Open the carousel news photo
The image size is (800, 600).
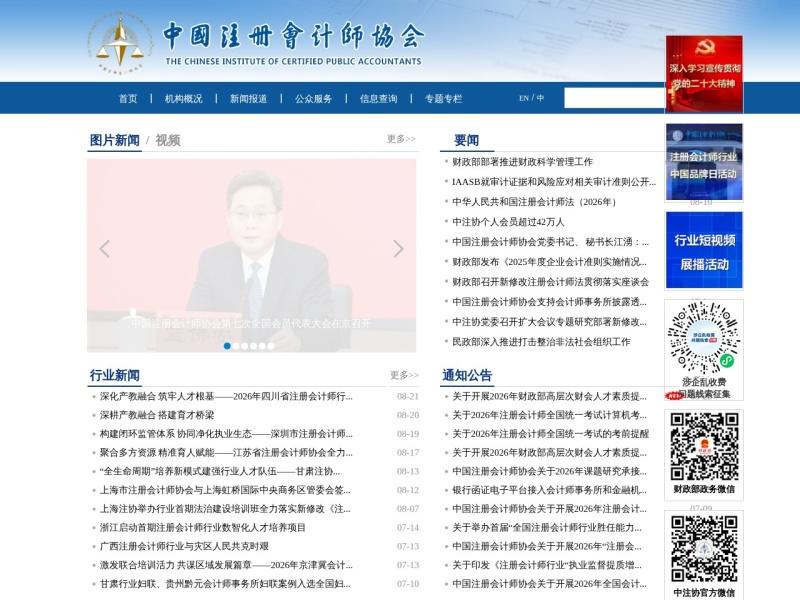point(252,255)
